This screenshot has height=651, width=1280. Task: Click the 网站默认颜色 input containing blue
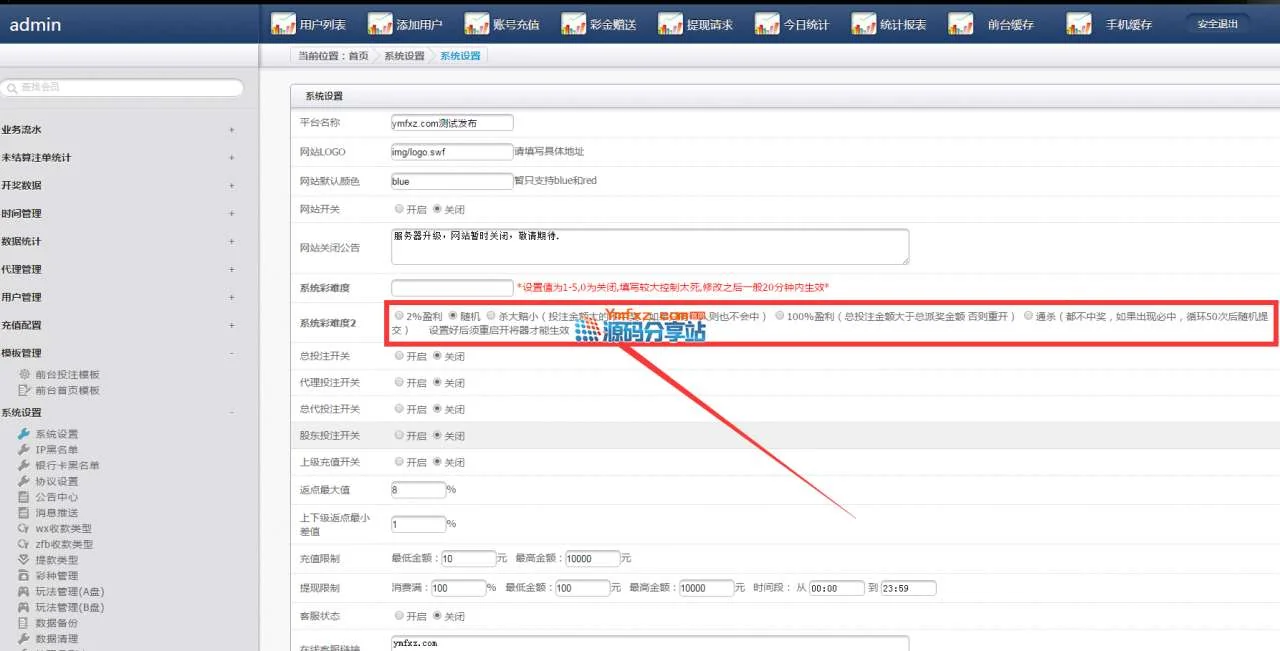pyautogui.click(x=452, y=181)
